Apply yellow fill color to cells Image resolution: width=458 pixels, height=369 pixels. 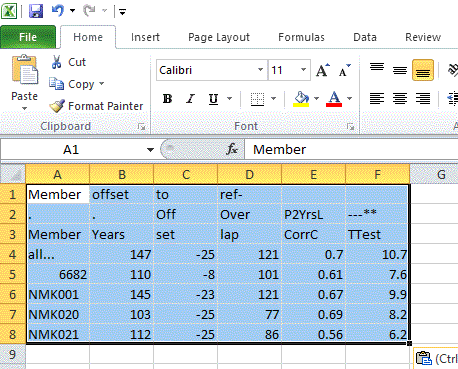tap(301, 99)
